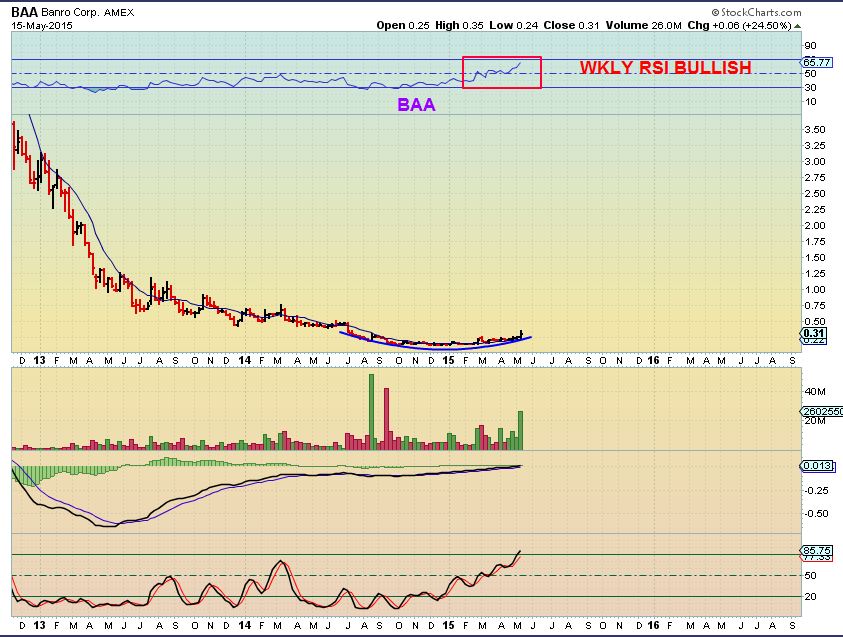The width and height of the screenshot is (843, 637).
Task: Click the 26025500 volume value tag
Action: click(x=822, y=411)
